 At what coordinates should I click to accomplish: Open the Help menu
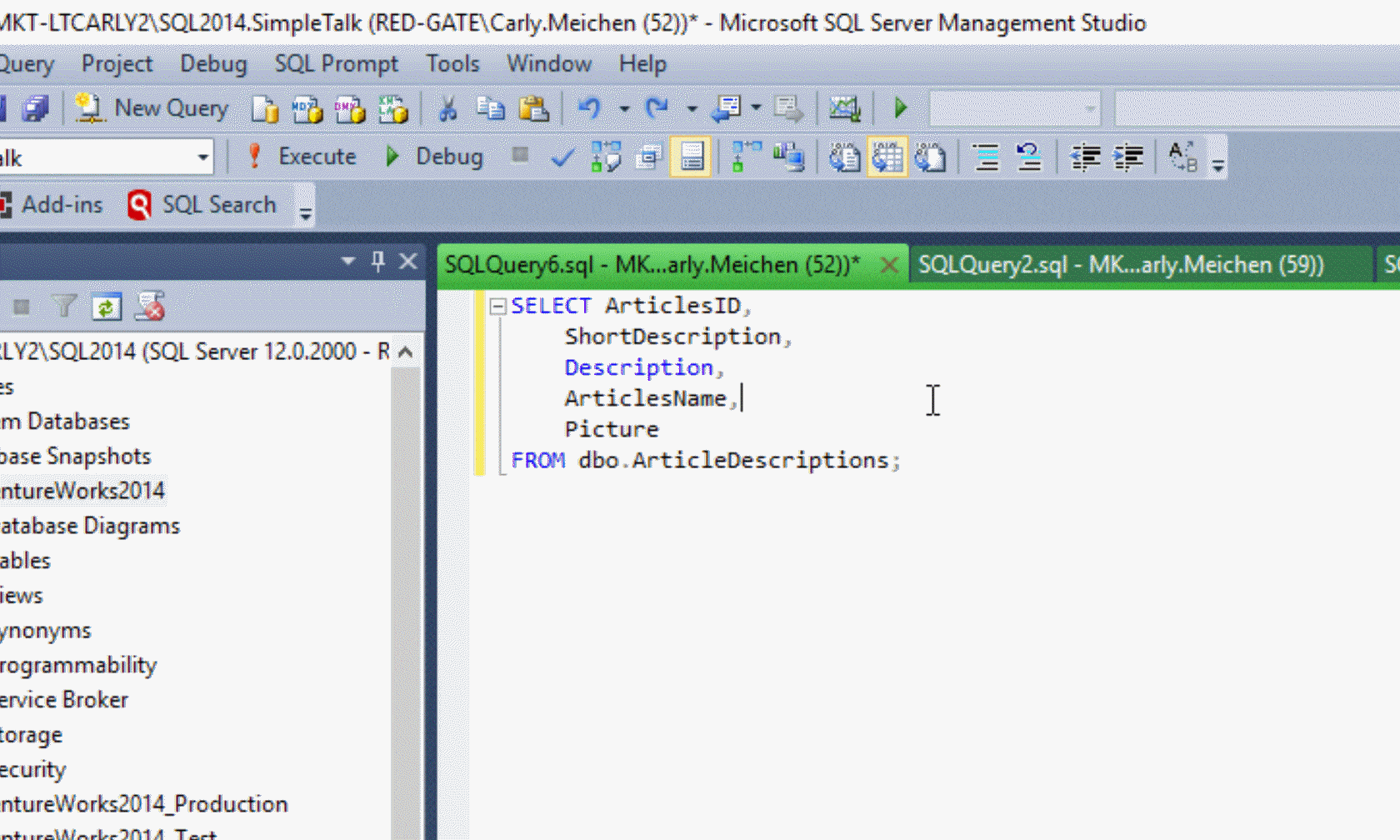[x=642, y=63]
